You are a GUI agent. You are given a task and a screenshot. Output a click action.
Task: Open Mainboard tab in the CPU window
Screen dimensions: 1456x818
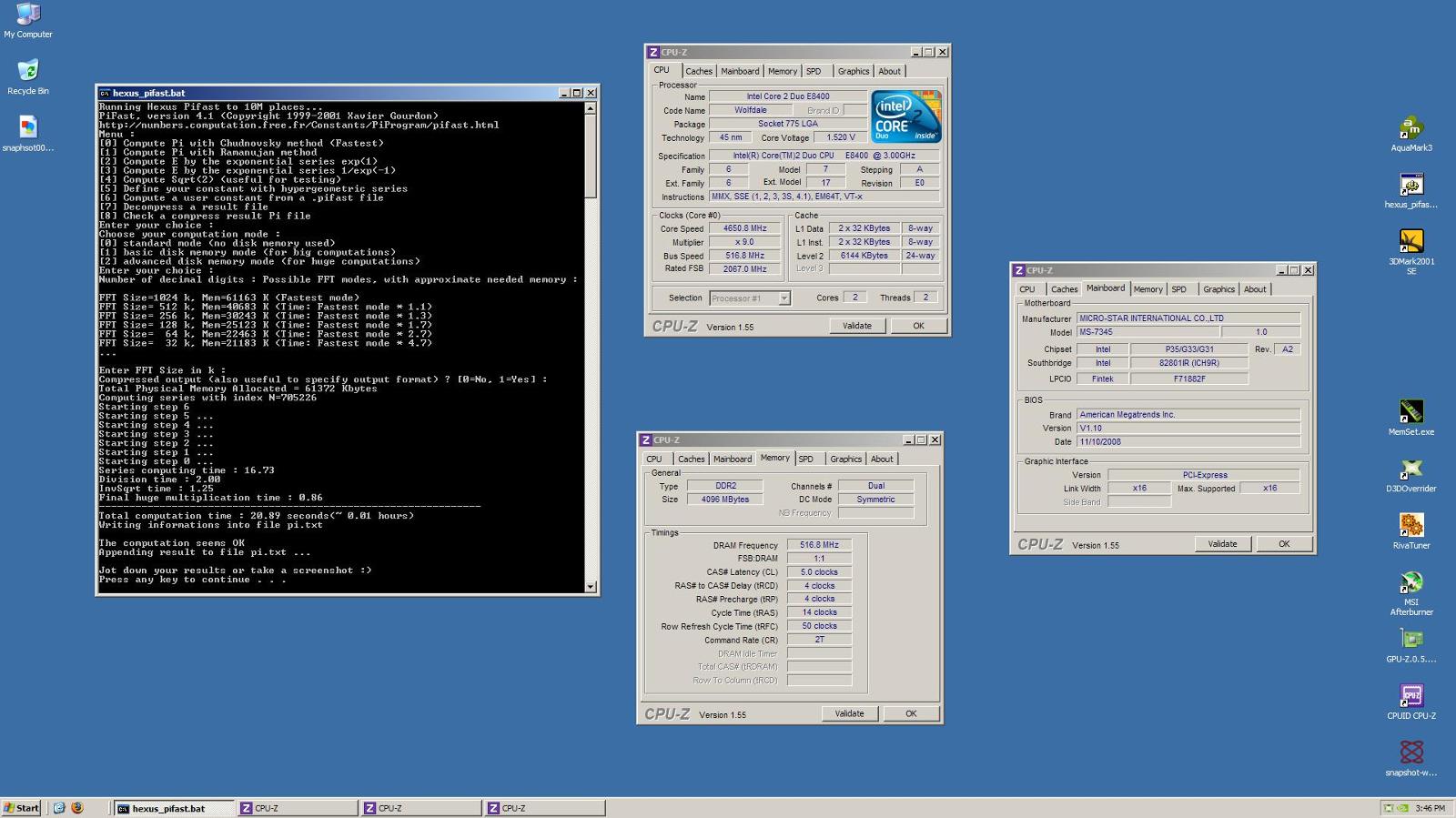click(740, 71)
